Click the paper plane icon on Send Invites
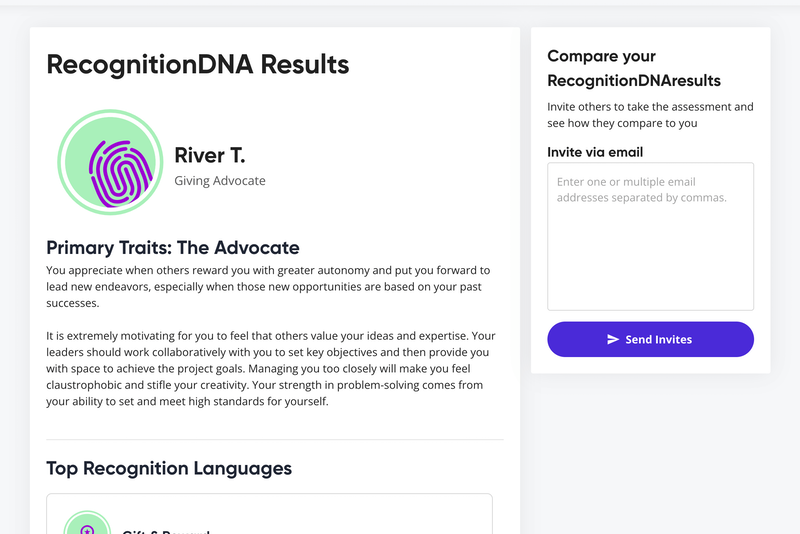Image resolution: width=800 pixels, height=534 pixels. pyautogui.click(x=613, y=339)
